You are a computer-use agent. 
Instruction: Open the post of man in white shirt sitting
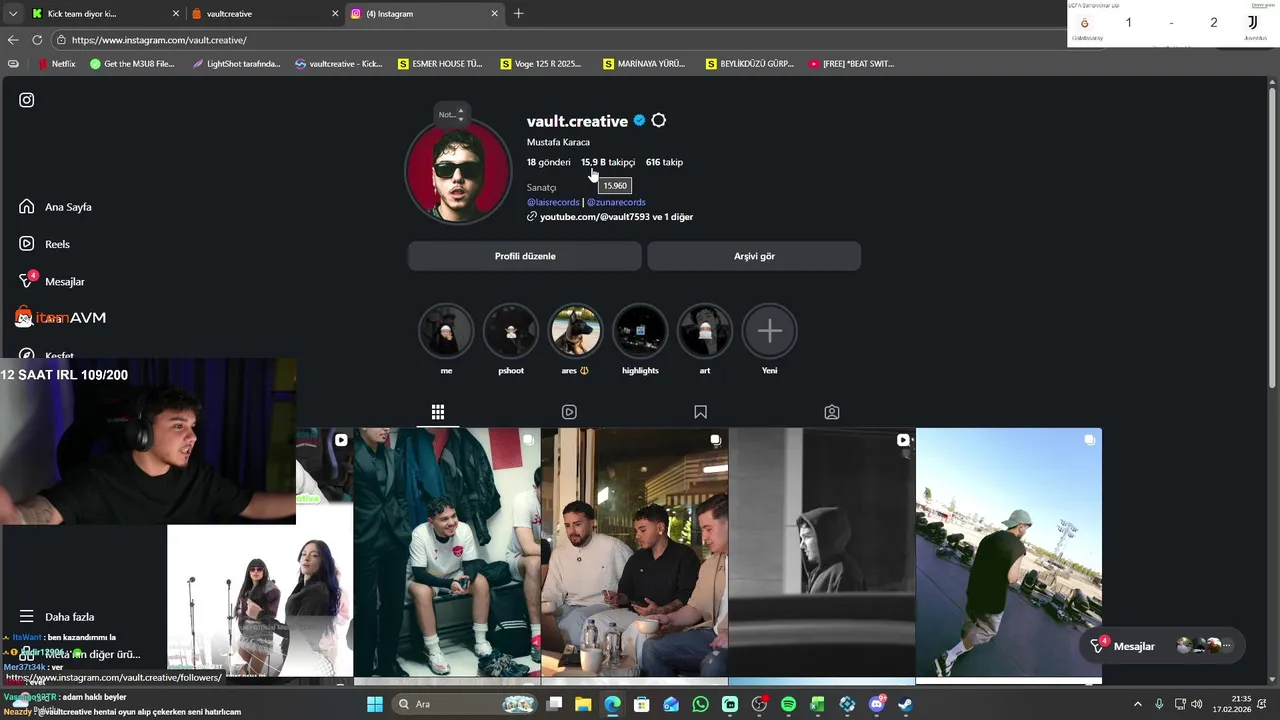point(447,552)
